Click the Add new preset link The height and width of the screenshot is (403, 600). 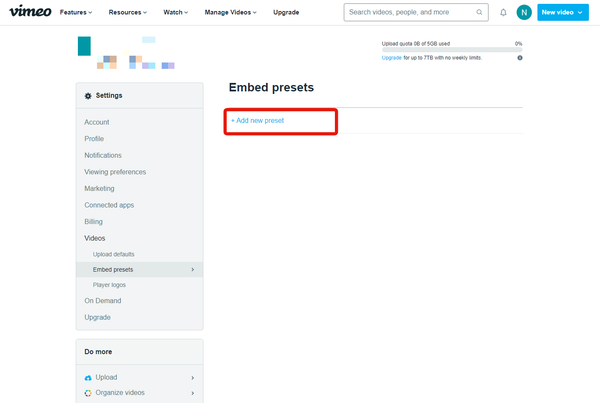[x=258, y=121]
